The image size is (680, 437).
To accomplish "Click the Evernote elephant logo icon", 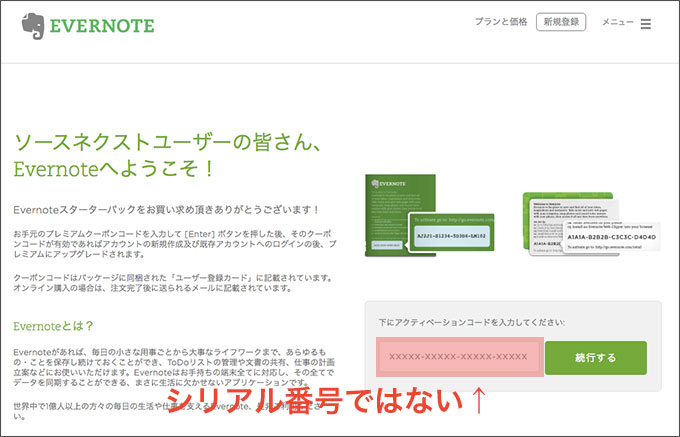I will 33,26.
